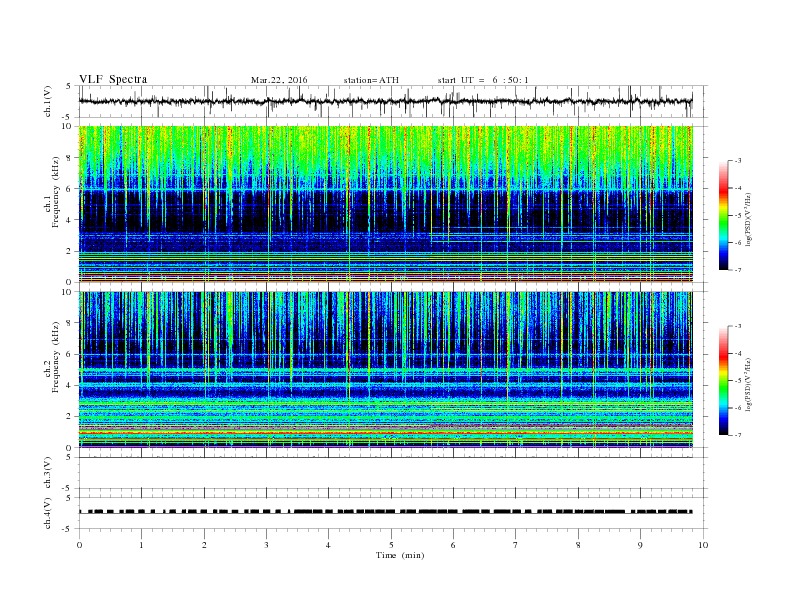Viewport: 792px width, 612px height.
Task: Click the "0" tick on the time axis
Action: [x=79, y=545]
